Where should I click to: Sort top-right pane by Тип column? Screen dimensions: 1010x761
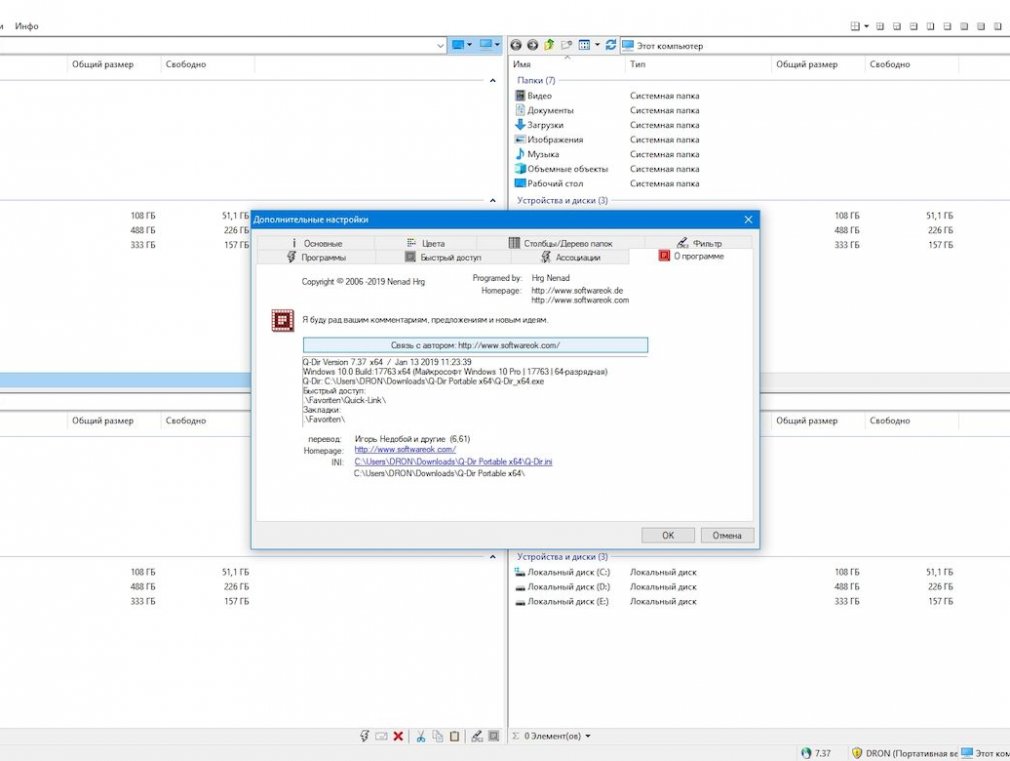(698, 64)
